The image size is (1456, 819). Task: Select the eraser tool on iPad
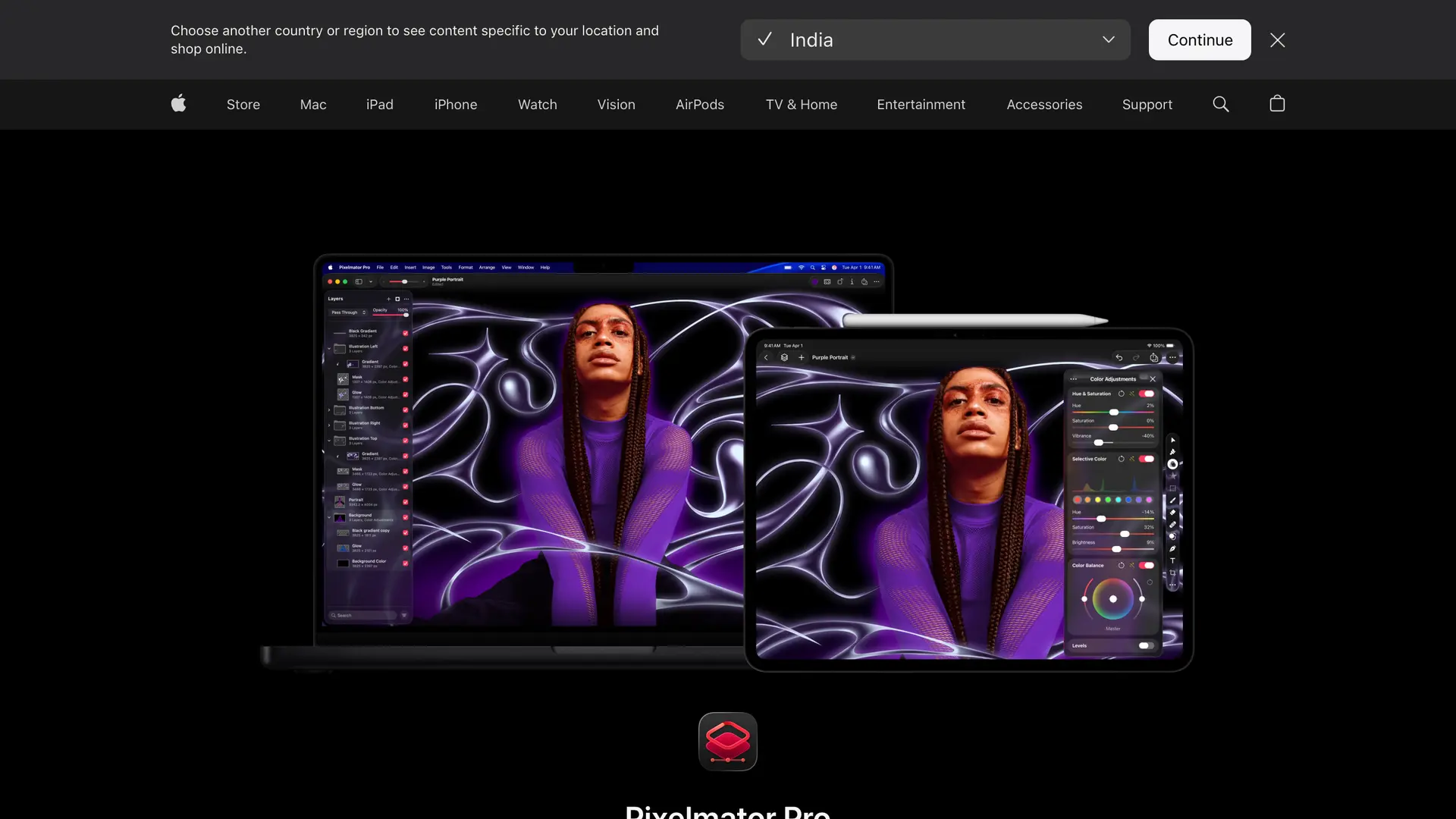click(x=1172, y=513)
